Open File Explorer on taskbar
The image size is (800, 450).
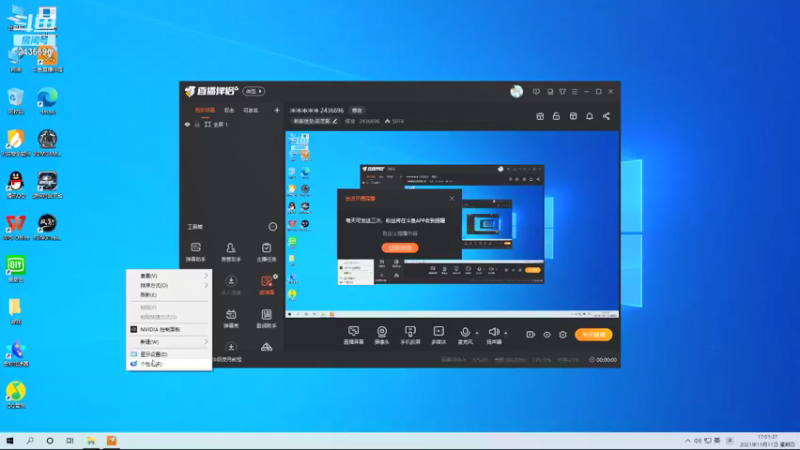point(91,441)
